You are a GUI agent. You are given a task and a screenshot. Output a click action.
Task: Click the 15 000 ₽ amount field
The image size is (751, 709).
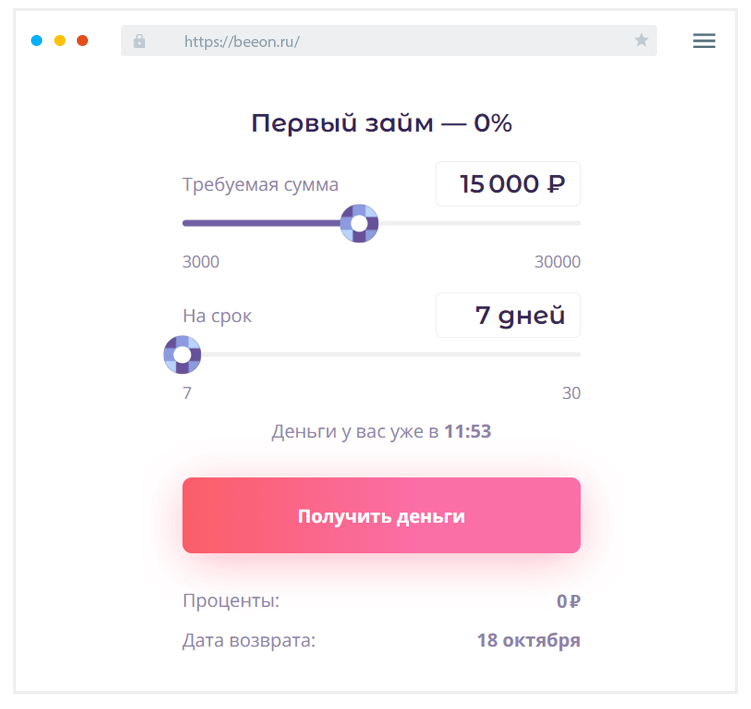pos(508,185)
